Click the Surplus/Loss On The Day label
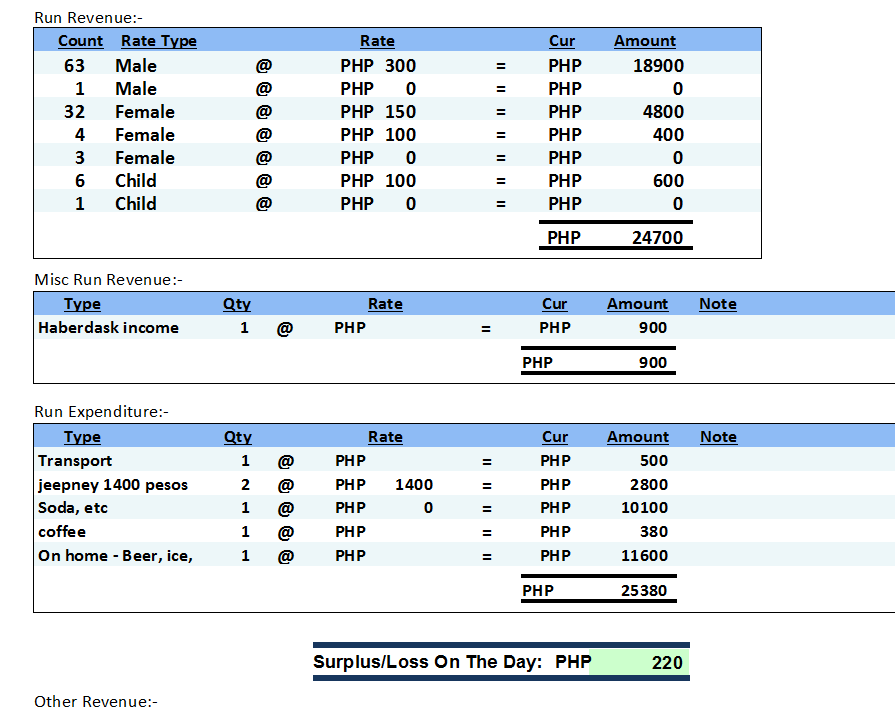 tap(428, 662)
